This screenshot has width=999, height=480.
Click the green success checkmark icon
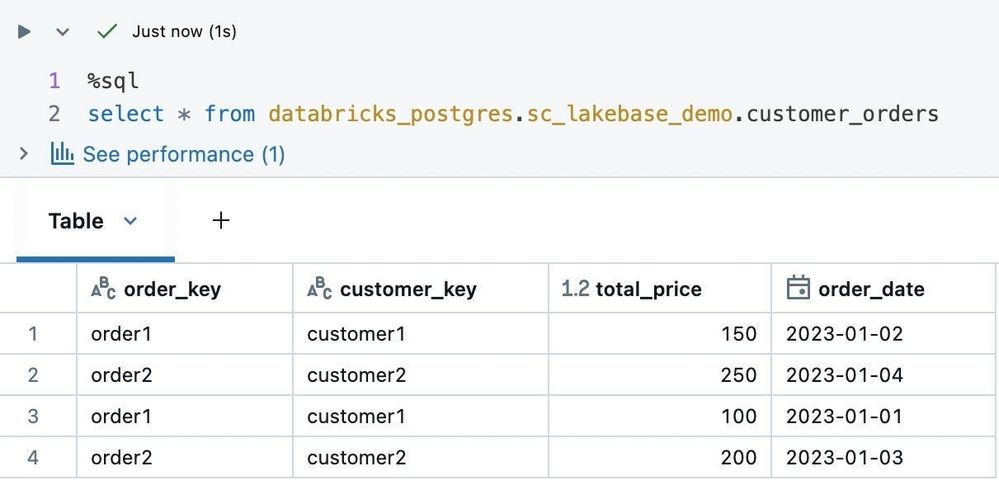point(107,32)
